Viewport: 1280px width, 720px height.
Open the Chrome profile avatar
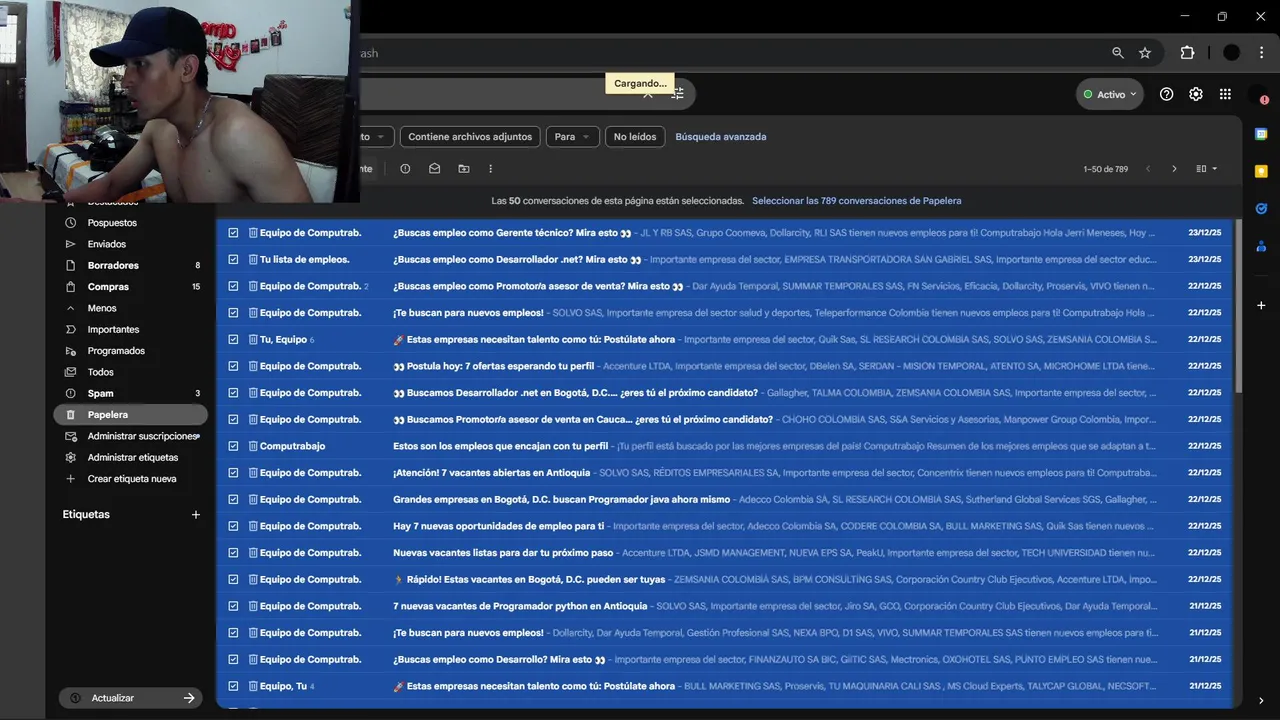click(x=1232, y=53)
